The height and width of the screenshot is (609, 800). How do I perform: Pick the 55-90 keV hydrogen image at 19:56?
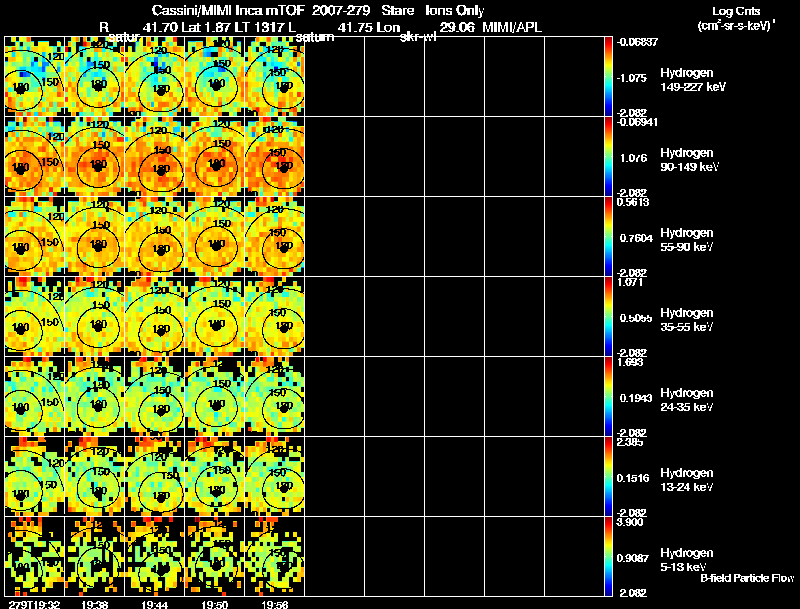274,237
